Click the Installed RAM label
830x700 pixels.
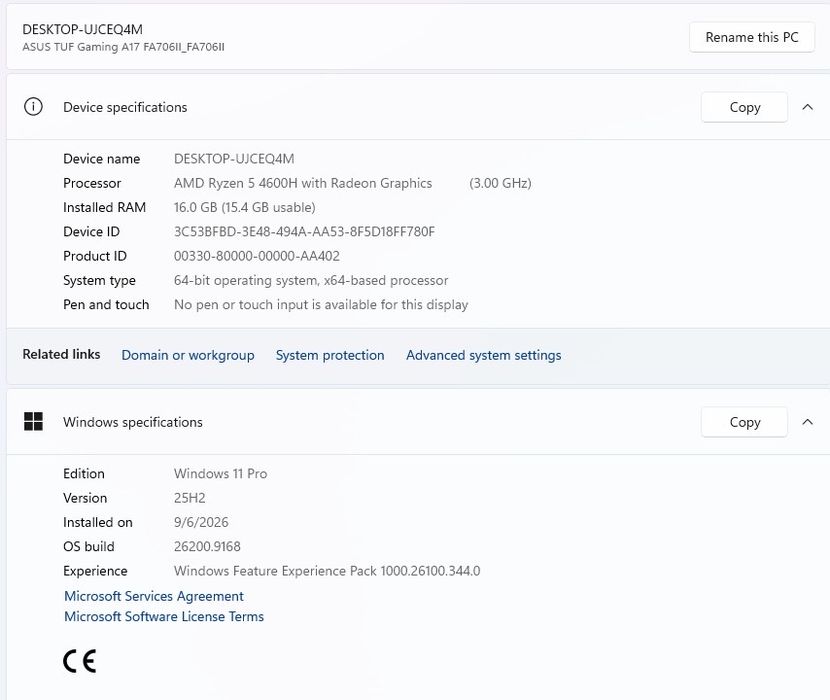(104, 208)
